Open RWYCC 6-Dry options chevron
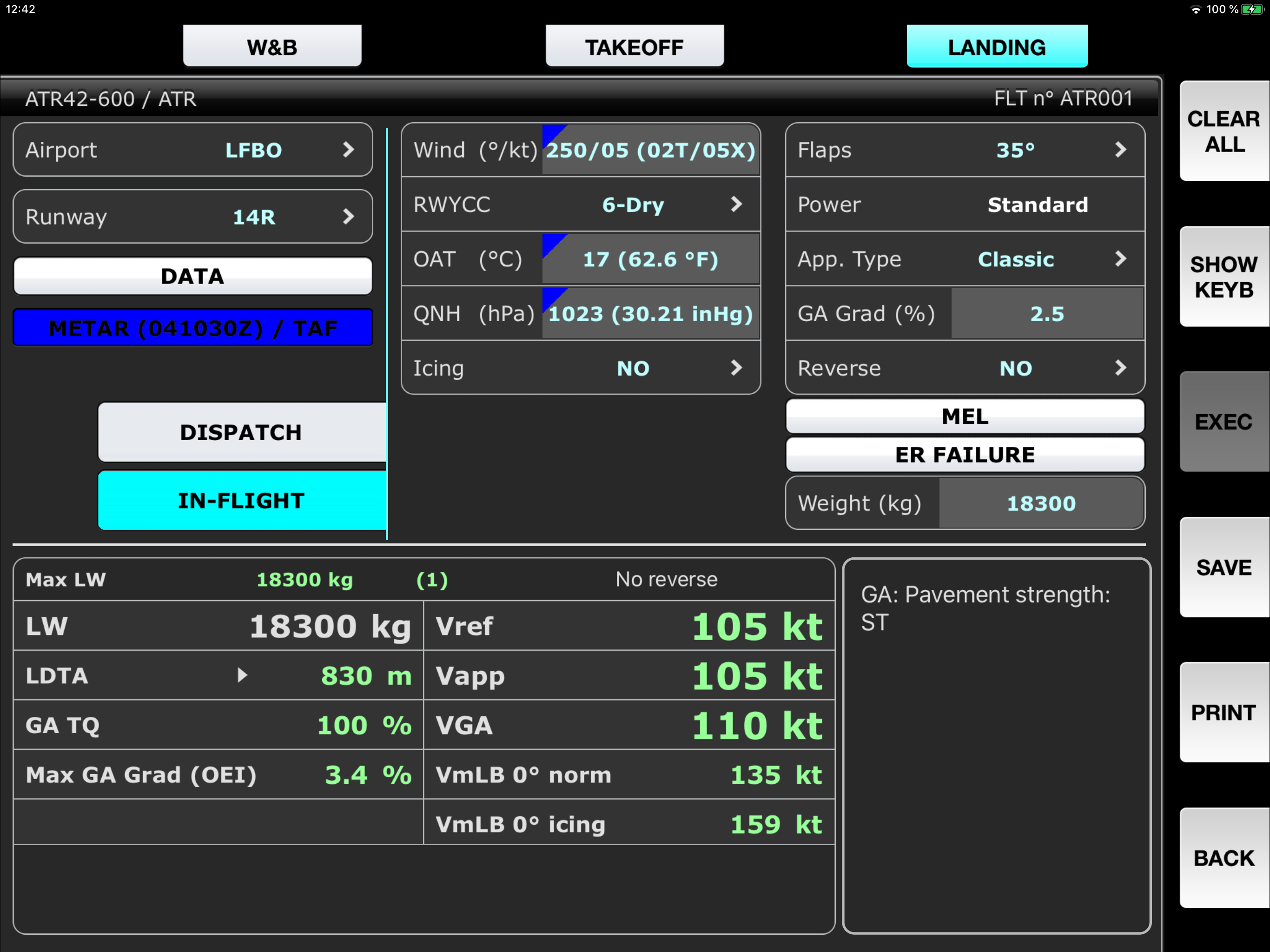This screenshot has height=952, width=1270. [x=736, y=205]
